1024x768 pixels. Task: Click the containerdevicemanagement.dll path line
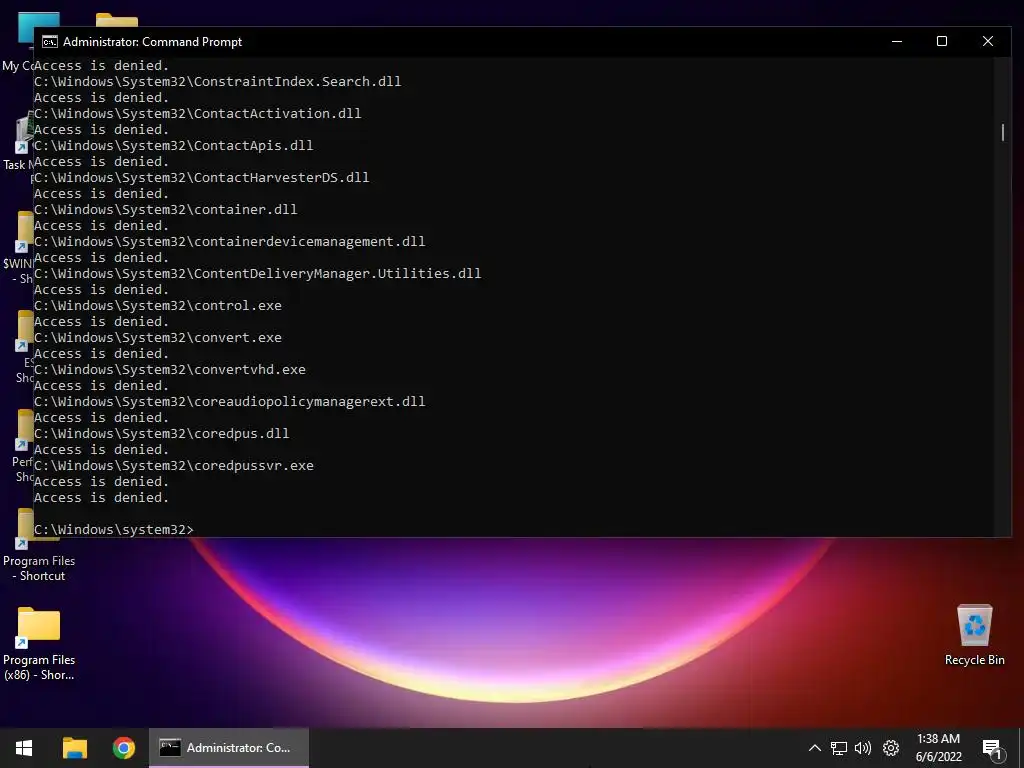click(230, 242)
